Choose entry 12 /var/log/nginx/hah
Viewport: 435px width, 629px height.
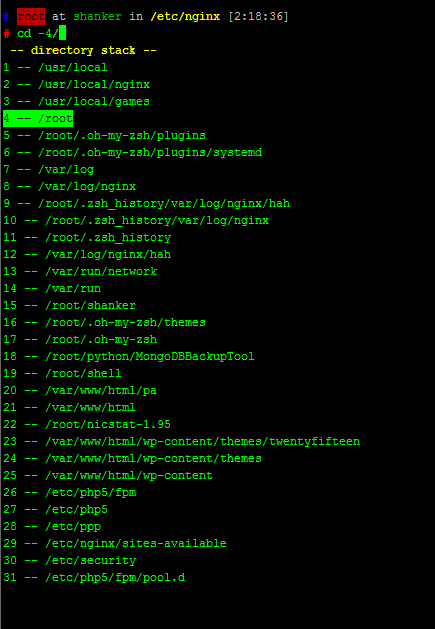(x=87, y=254)
